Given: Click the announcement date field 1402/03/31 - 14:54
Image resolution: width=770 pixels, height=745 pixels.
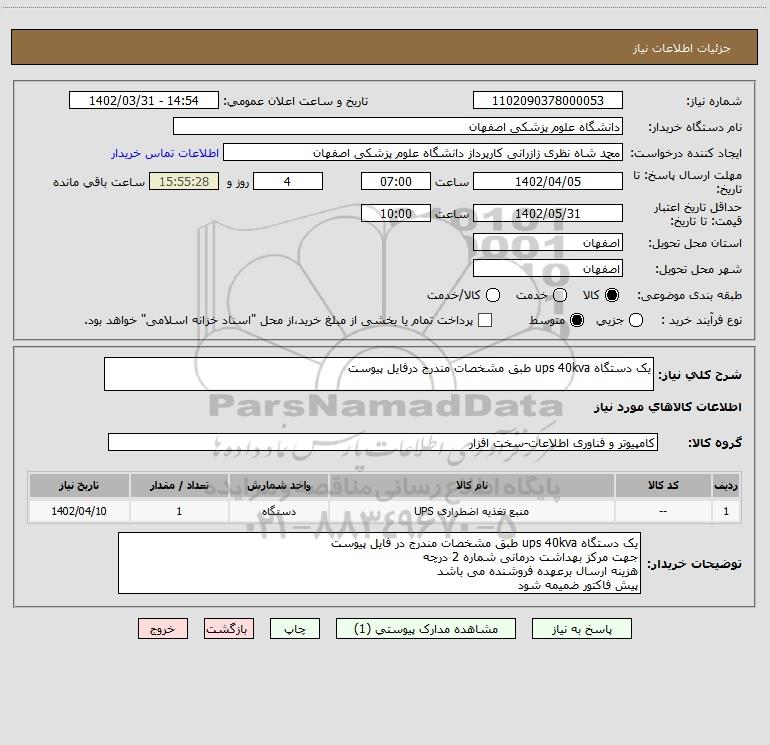Looking at the screenshot, I should 144,101.
